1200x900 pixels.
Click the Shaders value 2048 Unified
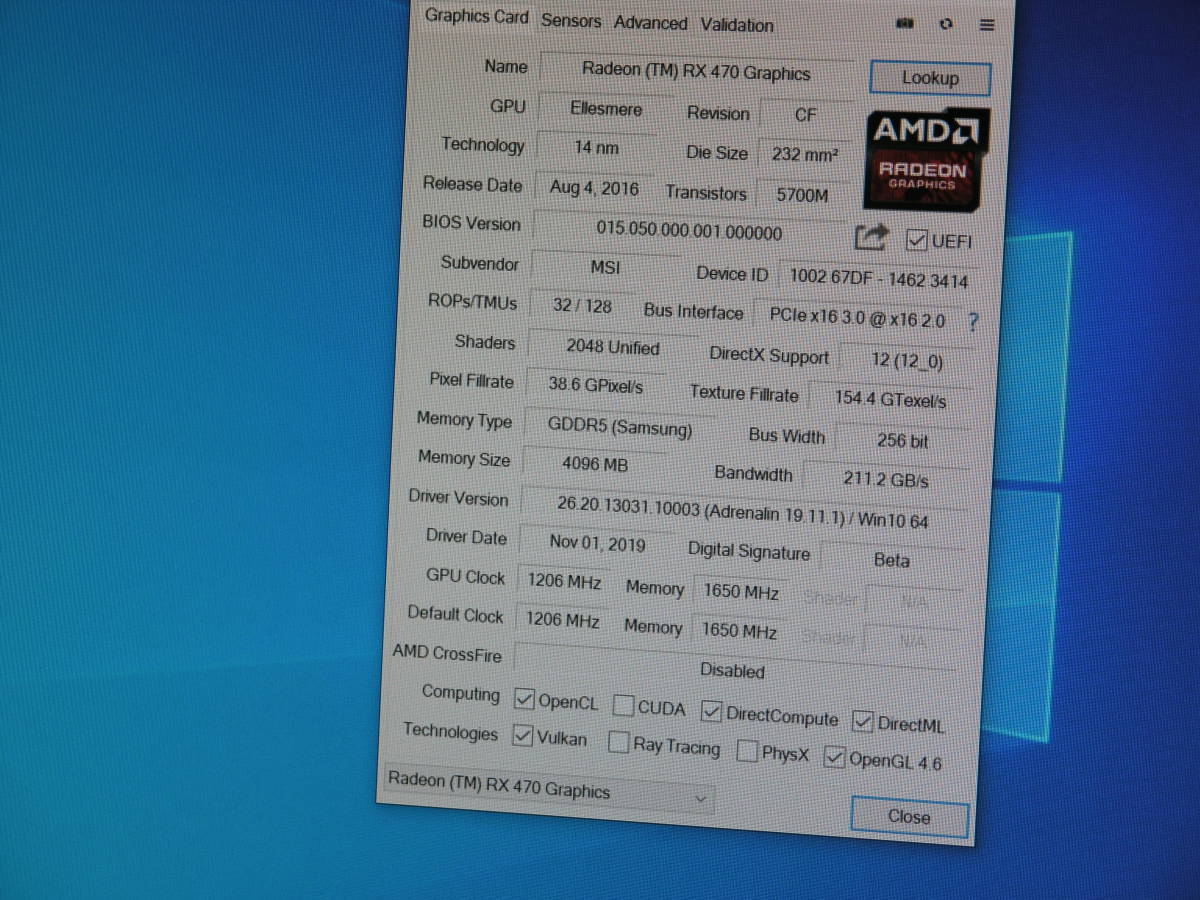[612, 347]
